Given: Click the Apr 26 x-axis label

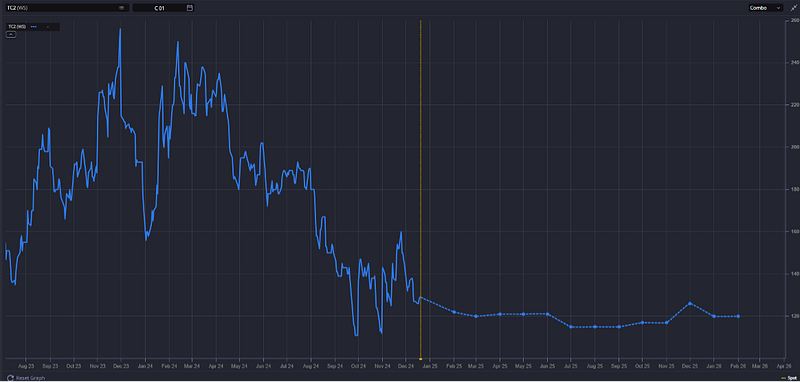Looking at the screenshot, I should (784, 366).
